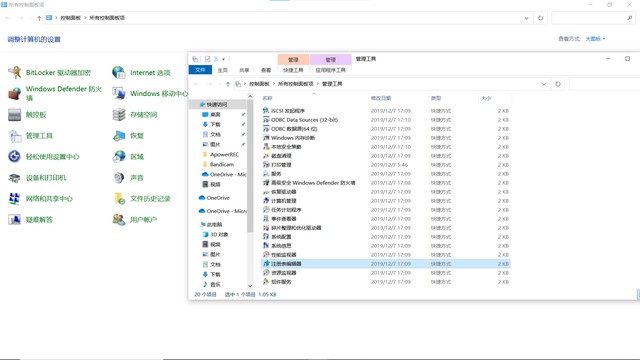Open the 大图标 view-by dropdown
Image resolution: width=640 pixels, height=360 pixels.
click(595, 39)
